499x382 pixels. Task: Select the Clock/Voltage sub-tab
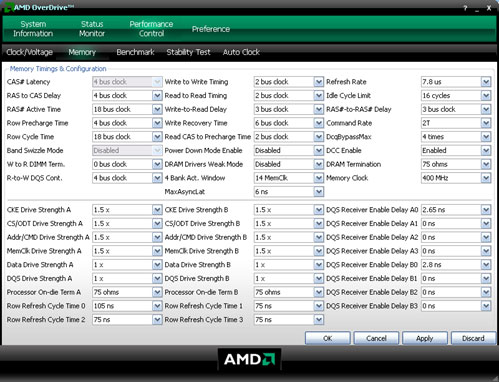tap(30, 52)
